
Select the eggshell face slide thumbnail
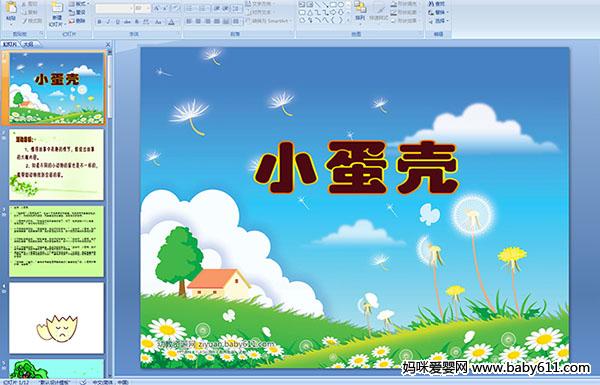(x=57, y=318)
